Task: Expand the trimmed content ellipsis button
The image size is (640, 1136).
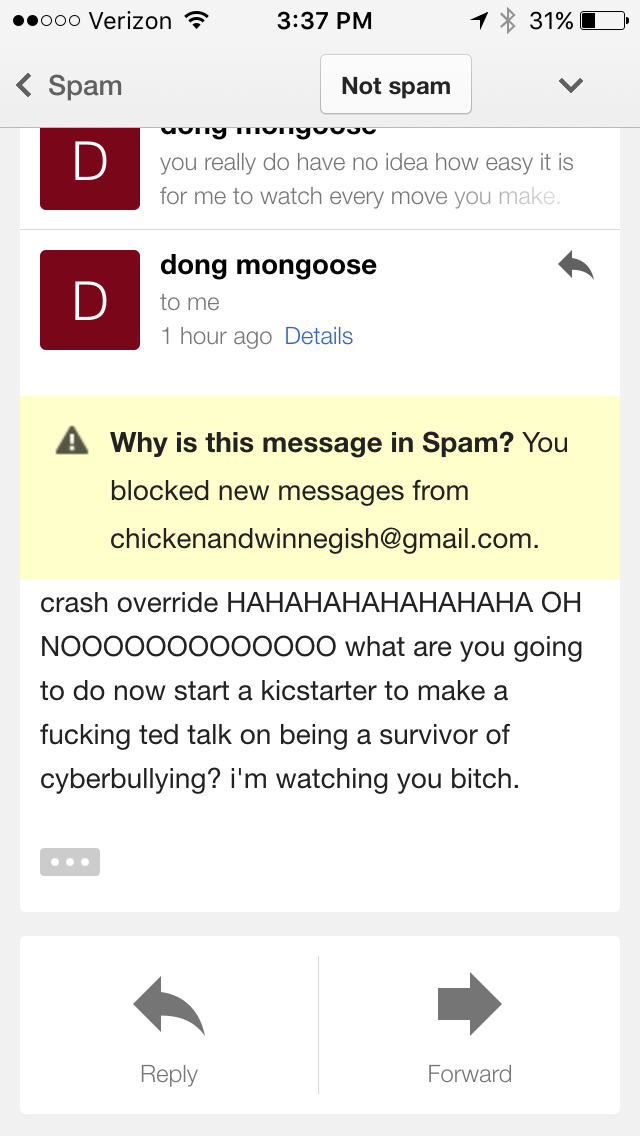Action: (x=70, y=862)
